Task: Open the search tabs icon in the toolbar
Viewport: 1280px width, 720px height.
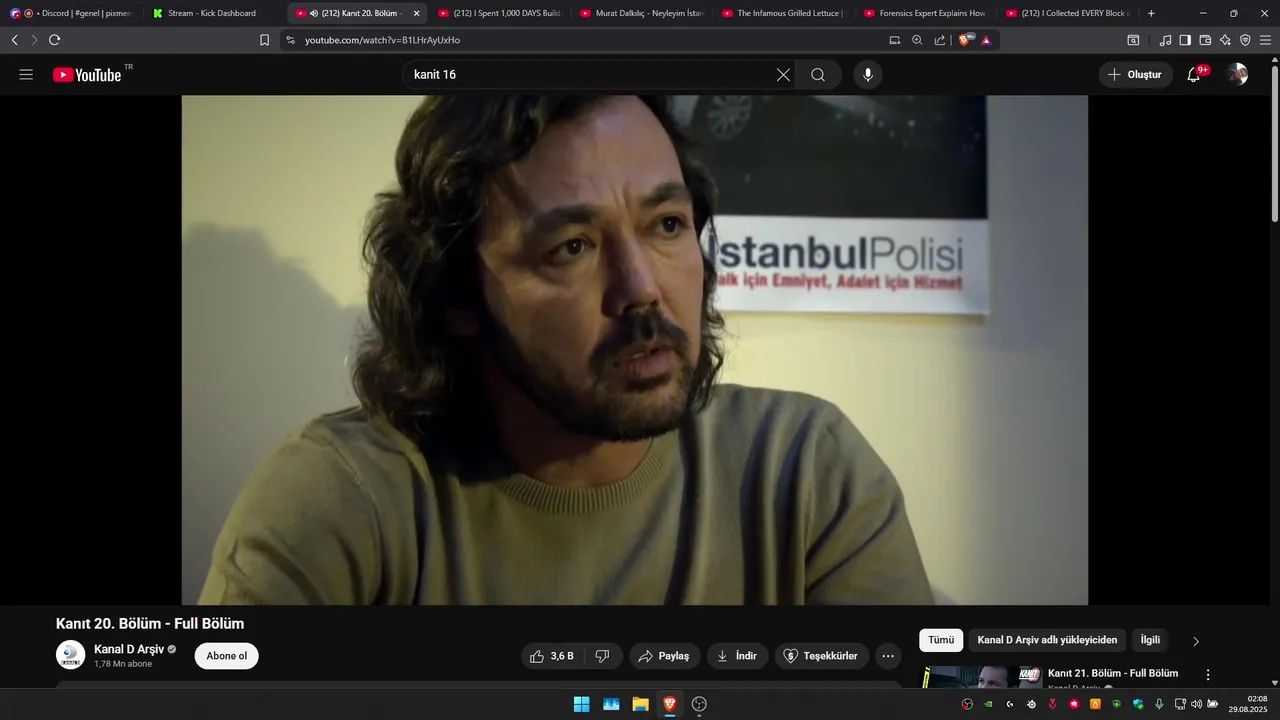Action: [x=1133, y=40]
